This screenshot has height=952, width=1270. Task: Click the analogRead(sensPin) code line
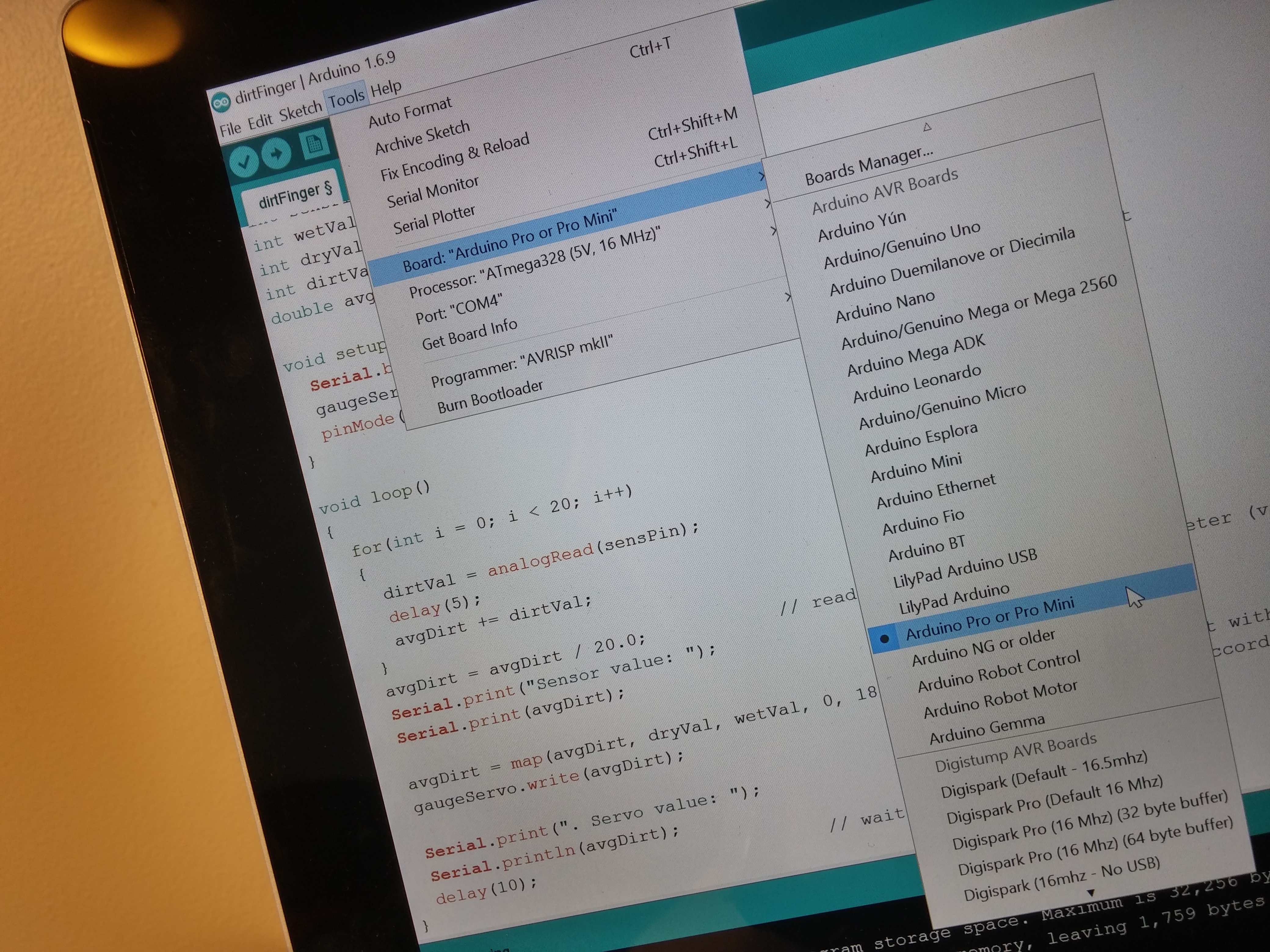pyautogui.click(x=541, y=561)
